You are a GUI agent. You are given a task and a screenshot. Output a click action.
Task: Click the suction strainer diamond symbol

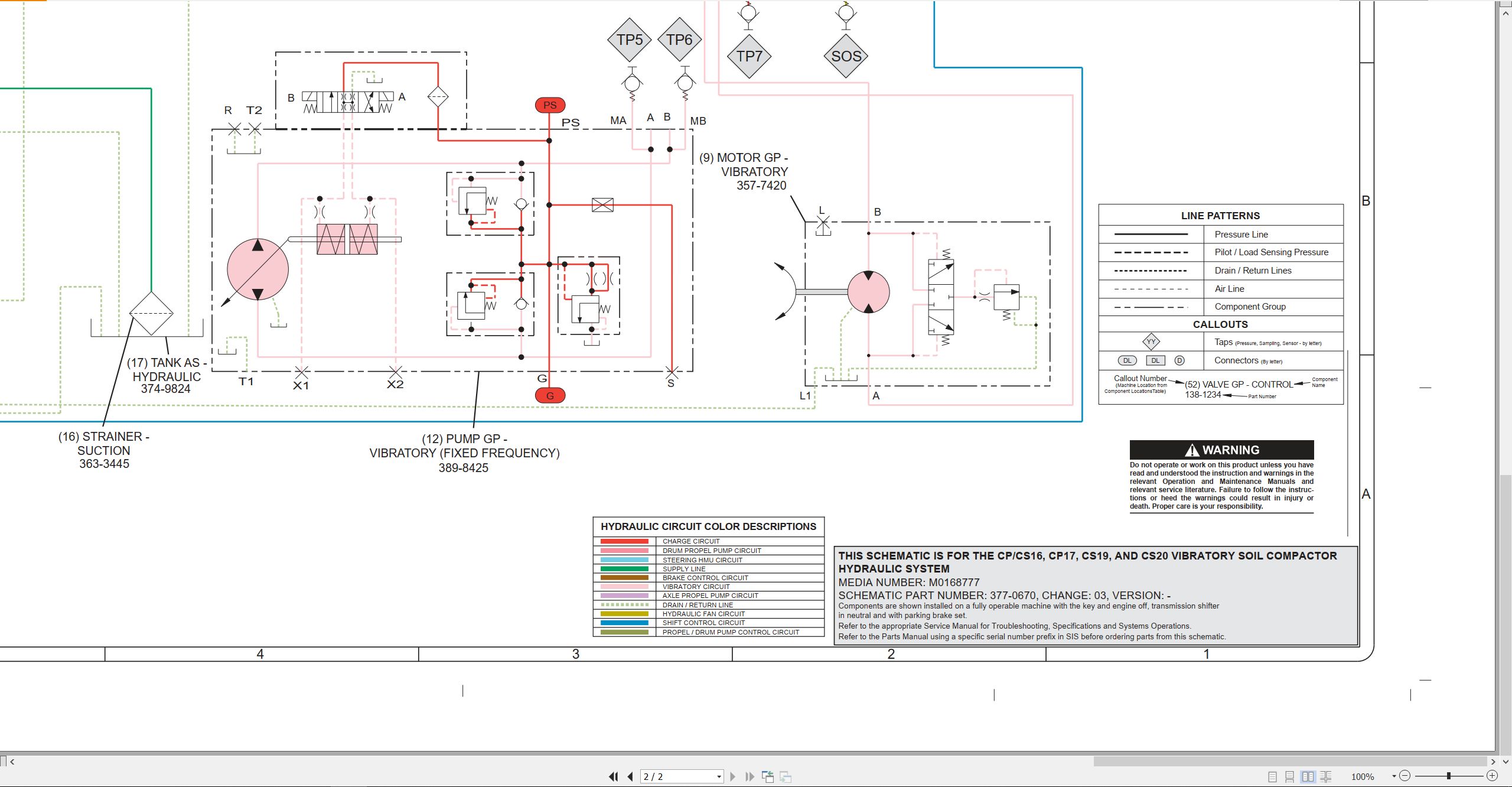(151, 313)
